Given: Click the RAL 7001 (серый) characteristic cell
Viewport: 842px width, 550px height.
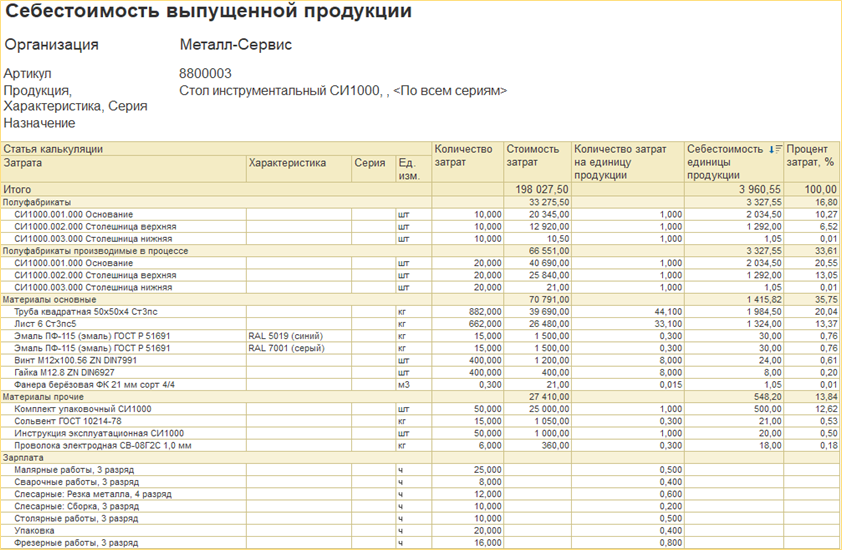Looking at the screenshot, I should point(286,347).
